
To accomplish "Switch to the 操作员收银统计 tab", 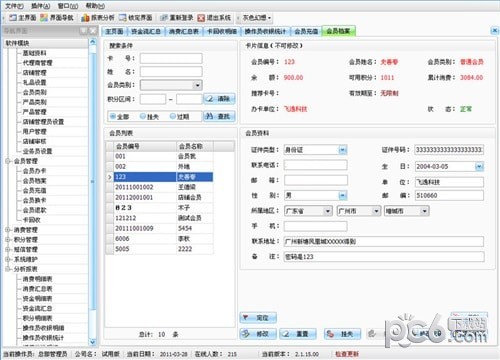I will (265, 31).
